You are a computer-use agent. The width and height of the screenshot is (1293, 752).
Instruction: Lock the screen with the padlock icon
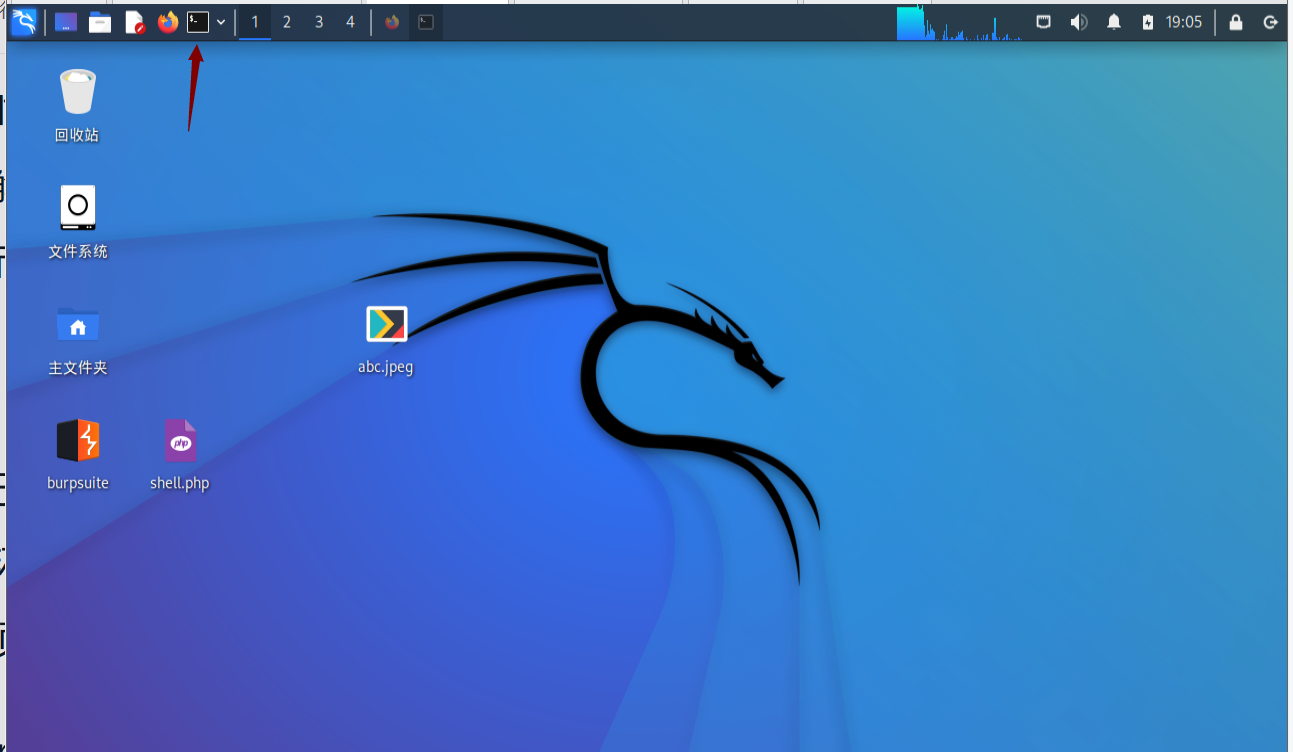1236,22
